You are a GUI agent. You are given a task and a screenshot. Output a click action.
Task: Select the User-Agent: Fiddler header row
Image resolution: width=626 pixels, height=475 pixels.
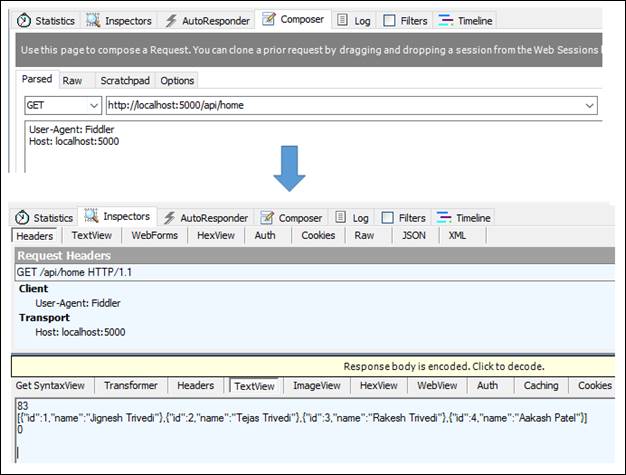(x=78, y=303)
